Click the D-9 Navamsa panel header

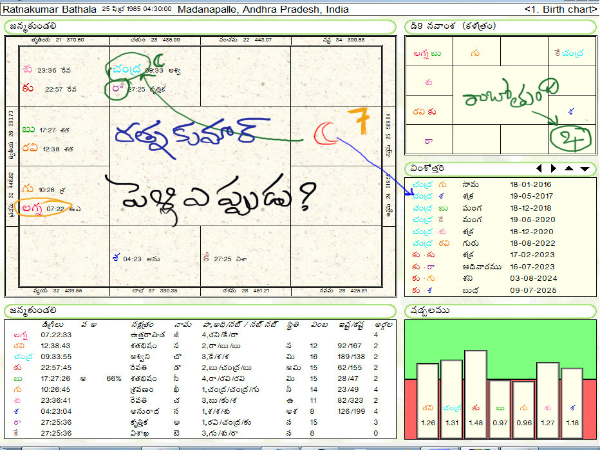450,25
